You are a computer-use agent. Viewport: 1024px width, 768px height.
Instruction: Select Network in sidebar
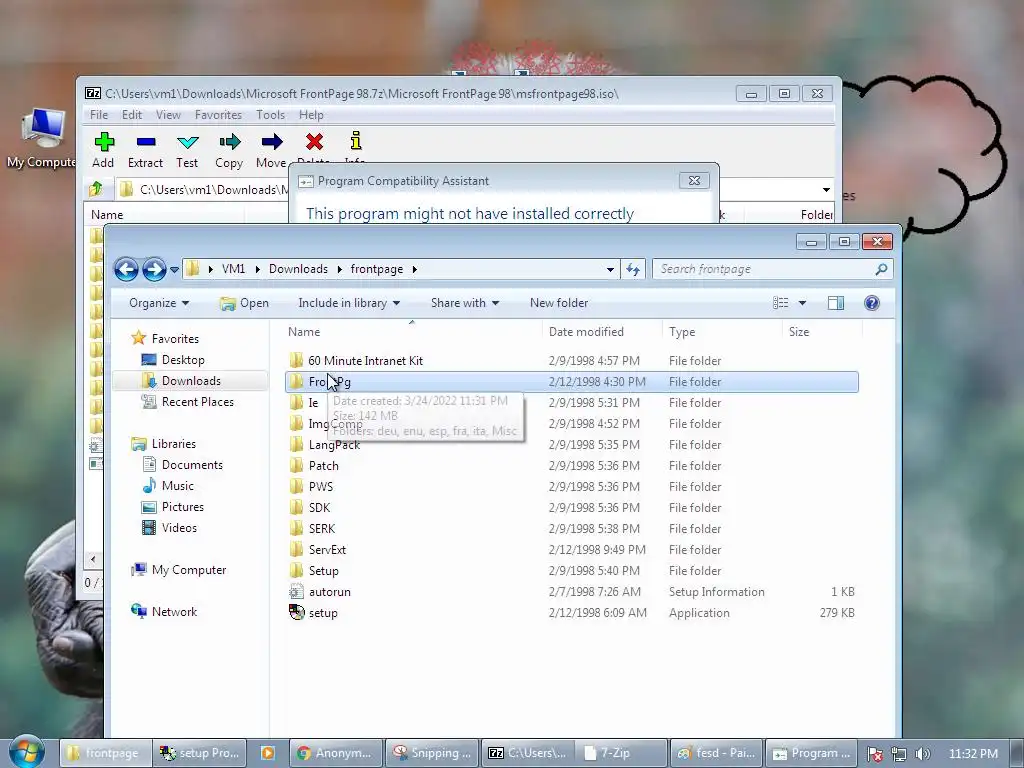point(174,612)
